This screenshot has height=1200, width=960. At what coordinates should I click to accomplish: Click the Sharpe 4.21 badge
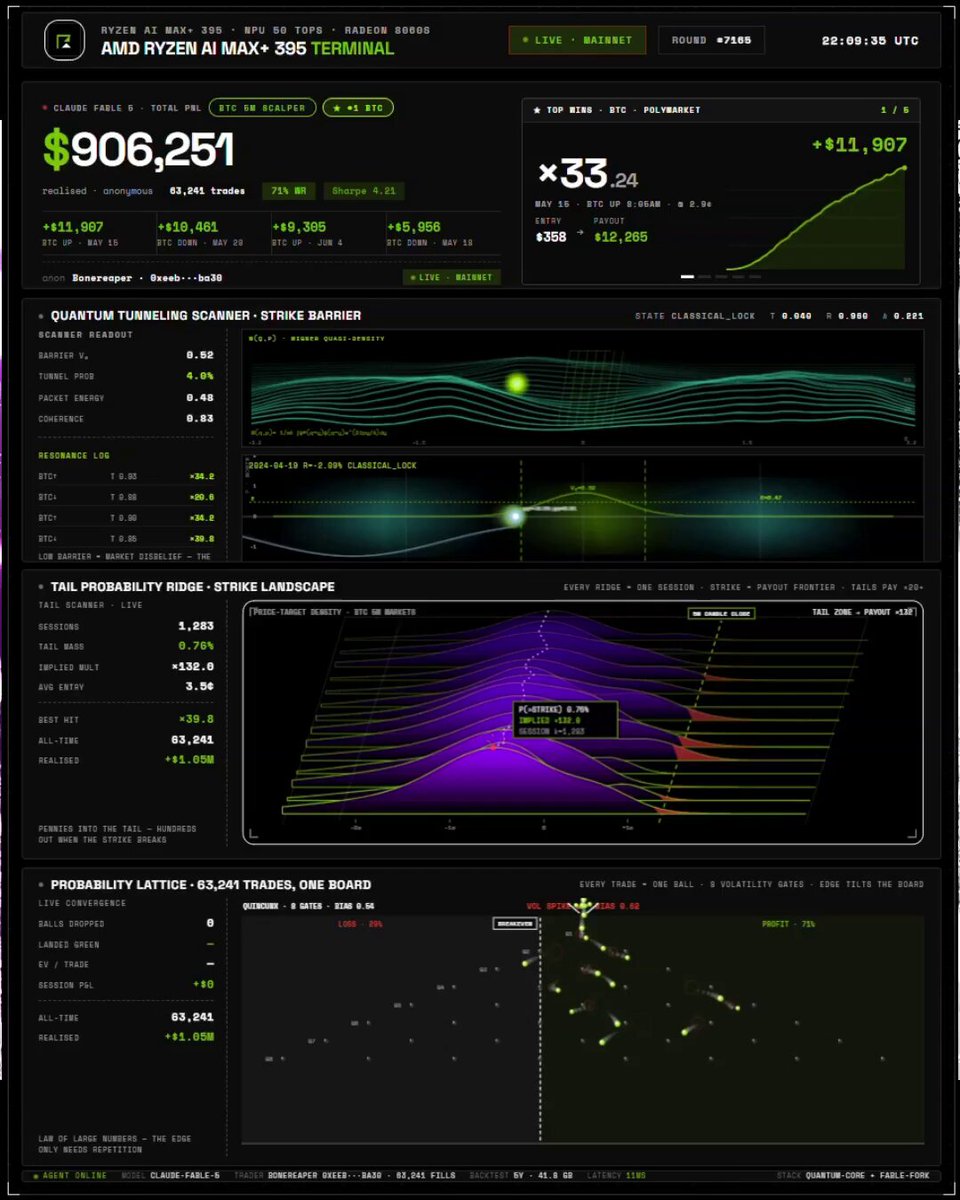coord(362,191)
